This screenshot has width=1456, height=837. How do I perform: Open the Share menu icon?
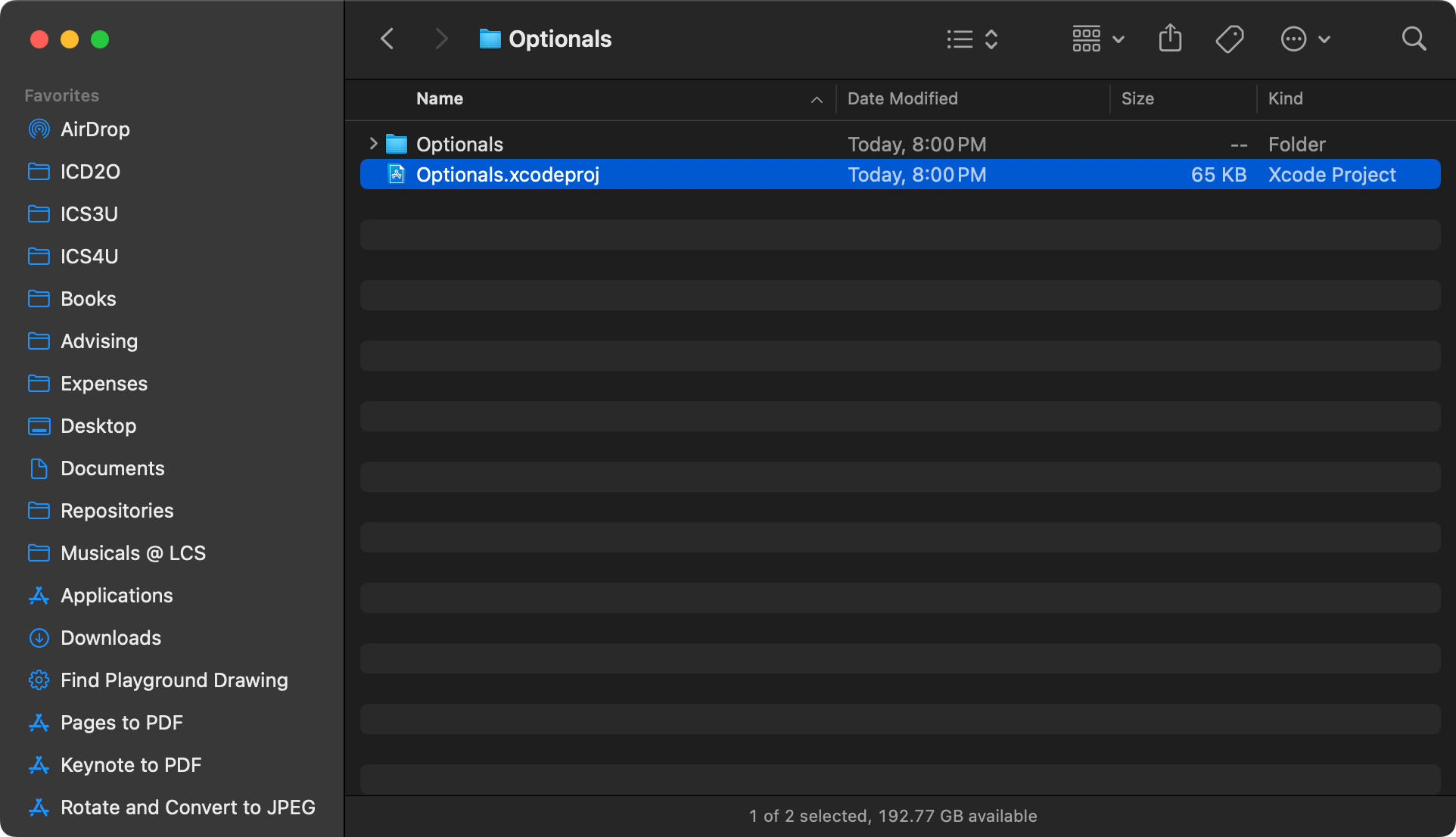(1170, 39)
